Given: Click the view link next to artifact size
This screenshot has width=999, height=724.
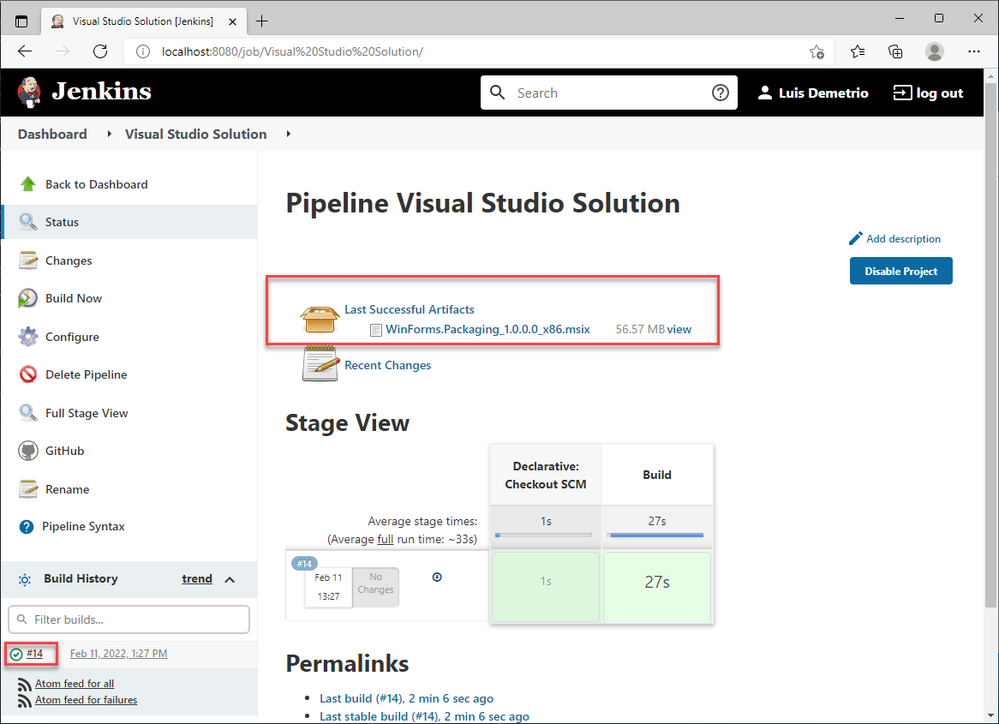Looking at the screenshot, I should coord(679,329).
